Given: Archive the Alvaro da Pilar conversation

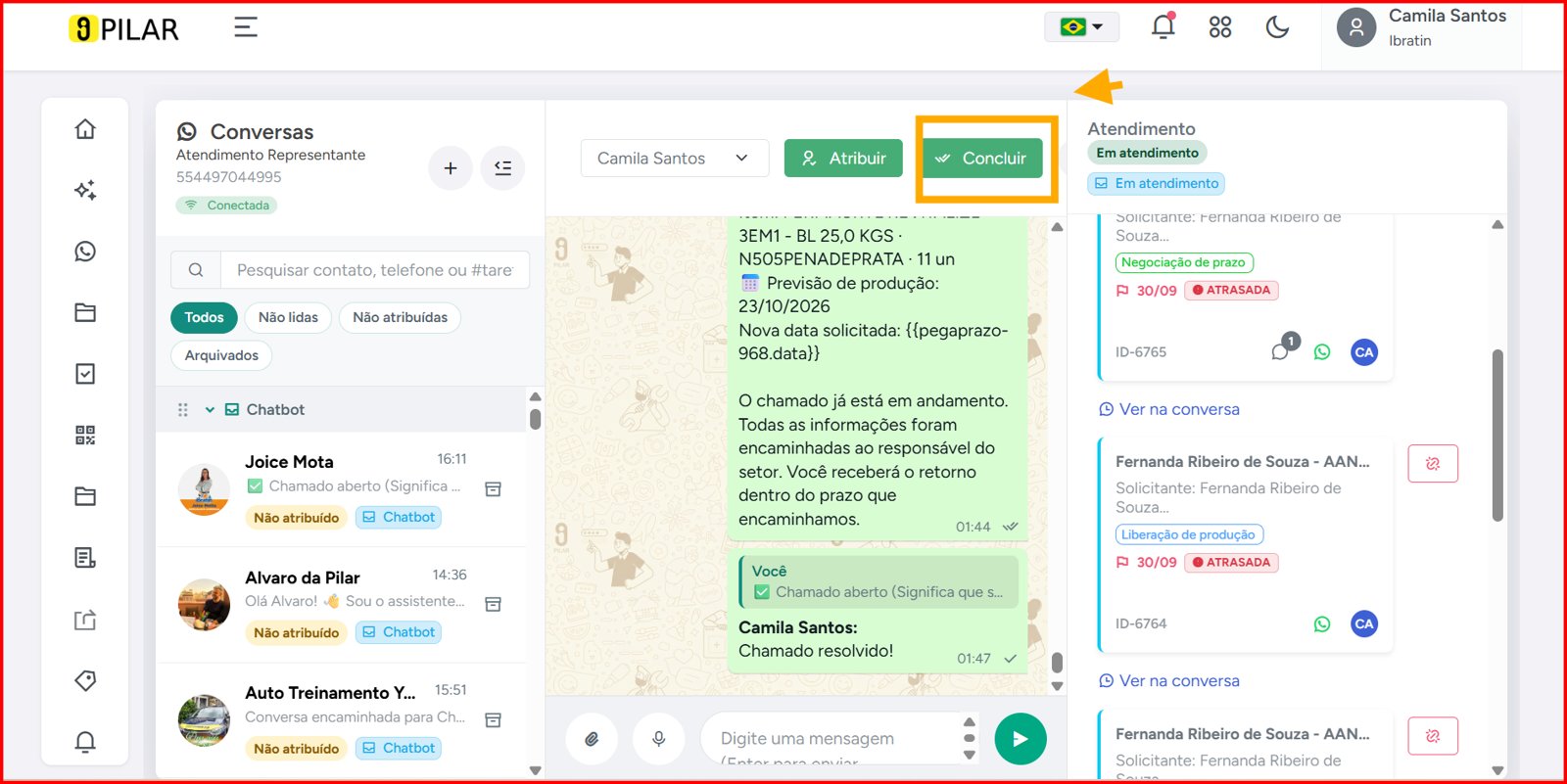Looking at the screenshot, I should coord(494,604).
